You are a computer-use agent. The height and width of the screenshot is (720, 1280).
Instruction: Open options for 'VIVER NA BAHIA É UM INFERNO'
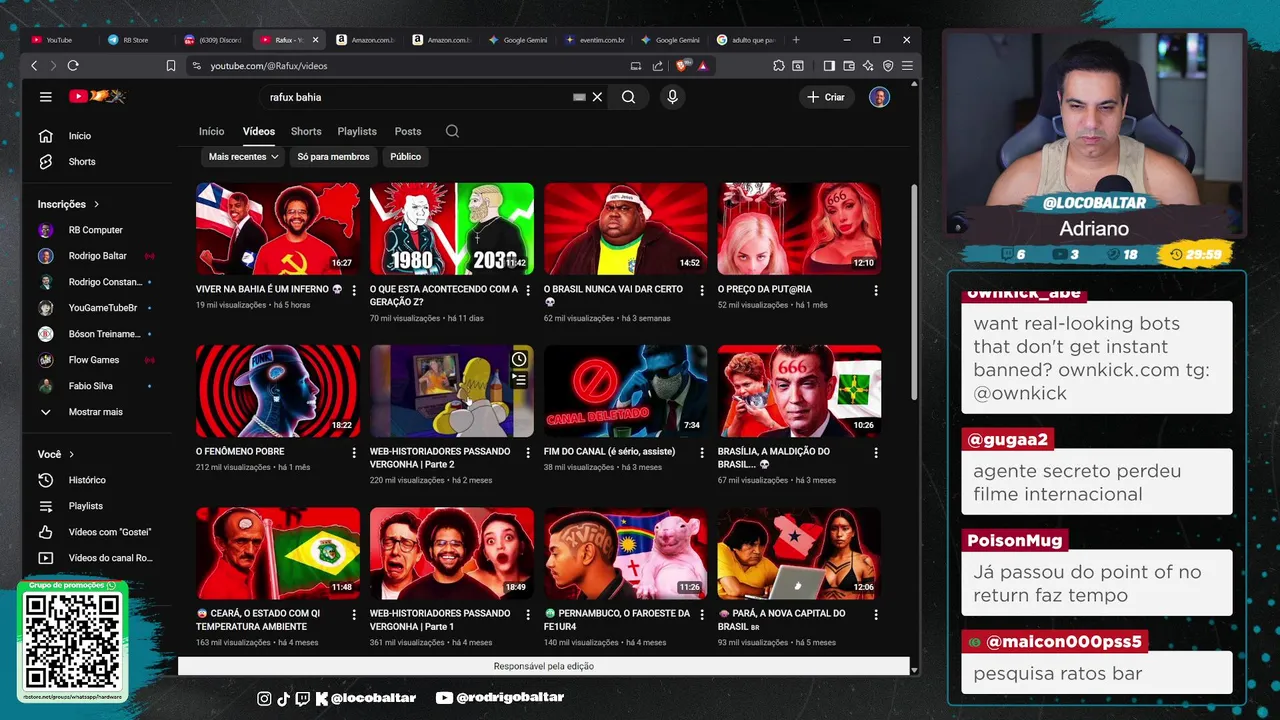[354, 290]
